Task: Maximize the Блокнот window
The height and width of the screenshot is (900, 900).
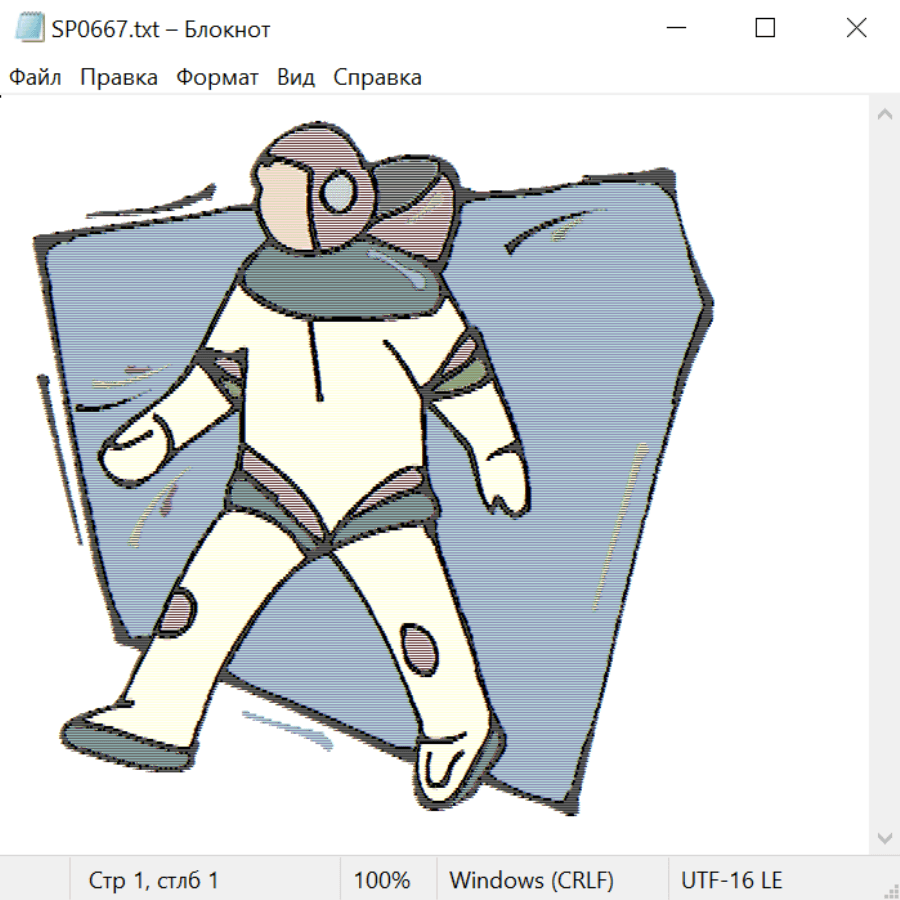Action: click(x=765, y=29)
